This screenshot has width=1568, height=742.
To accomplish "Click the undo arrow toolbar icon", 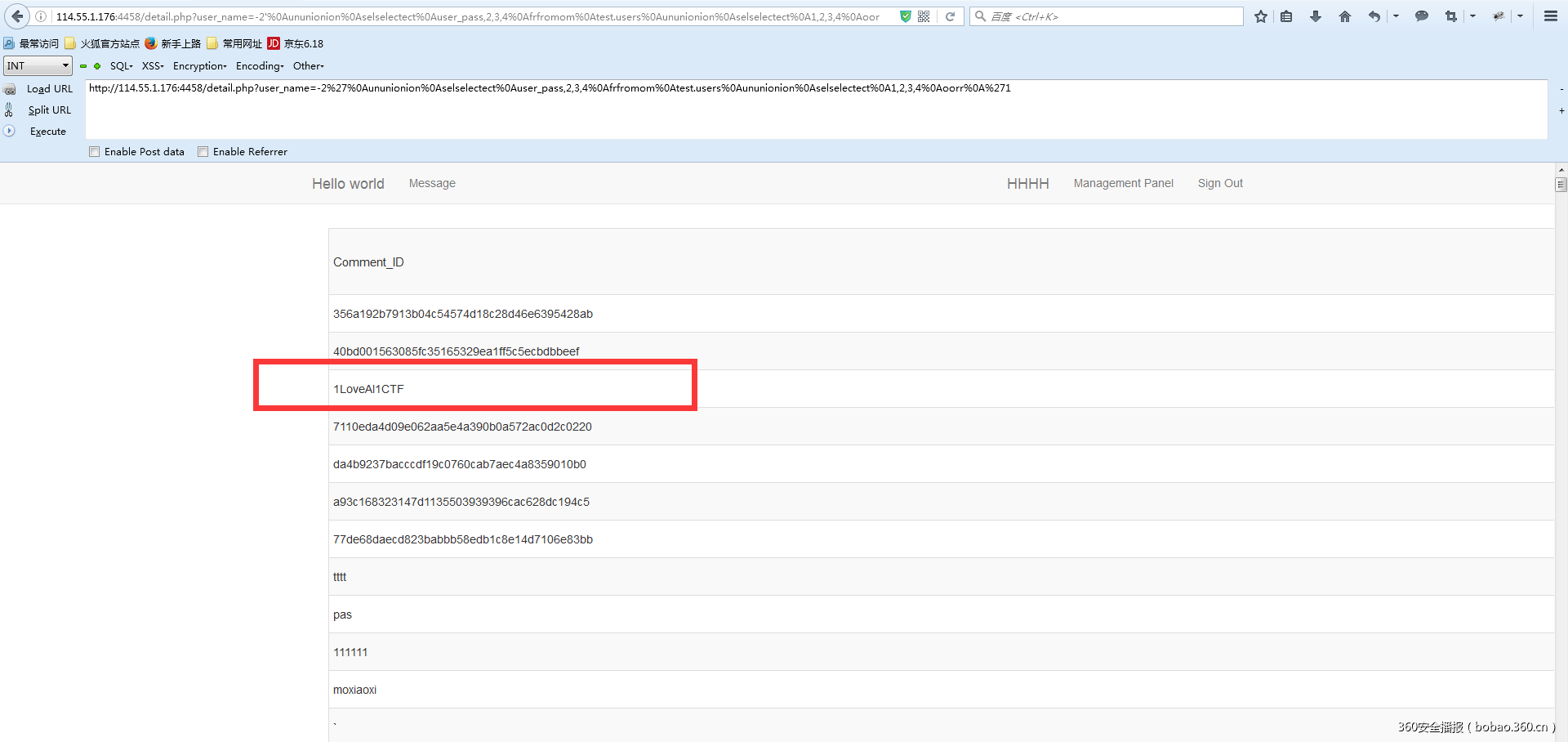I will click(x=1374, y=16).
